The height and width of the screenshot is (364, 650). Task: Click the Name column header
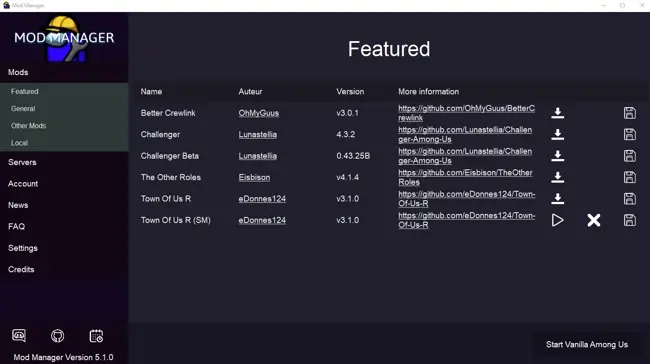151,92
